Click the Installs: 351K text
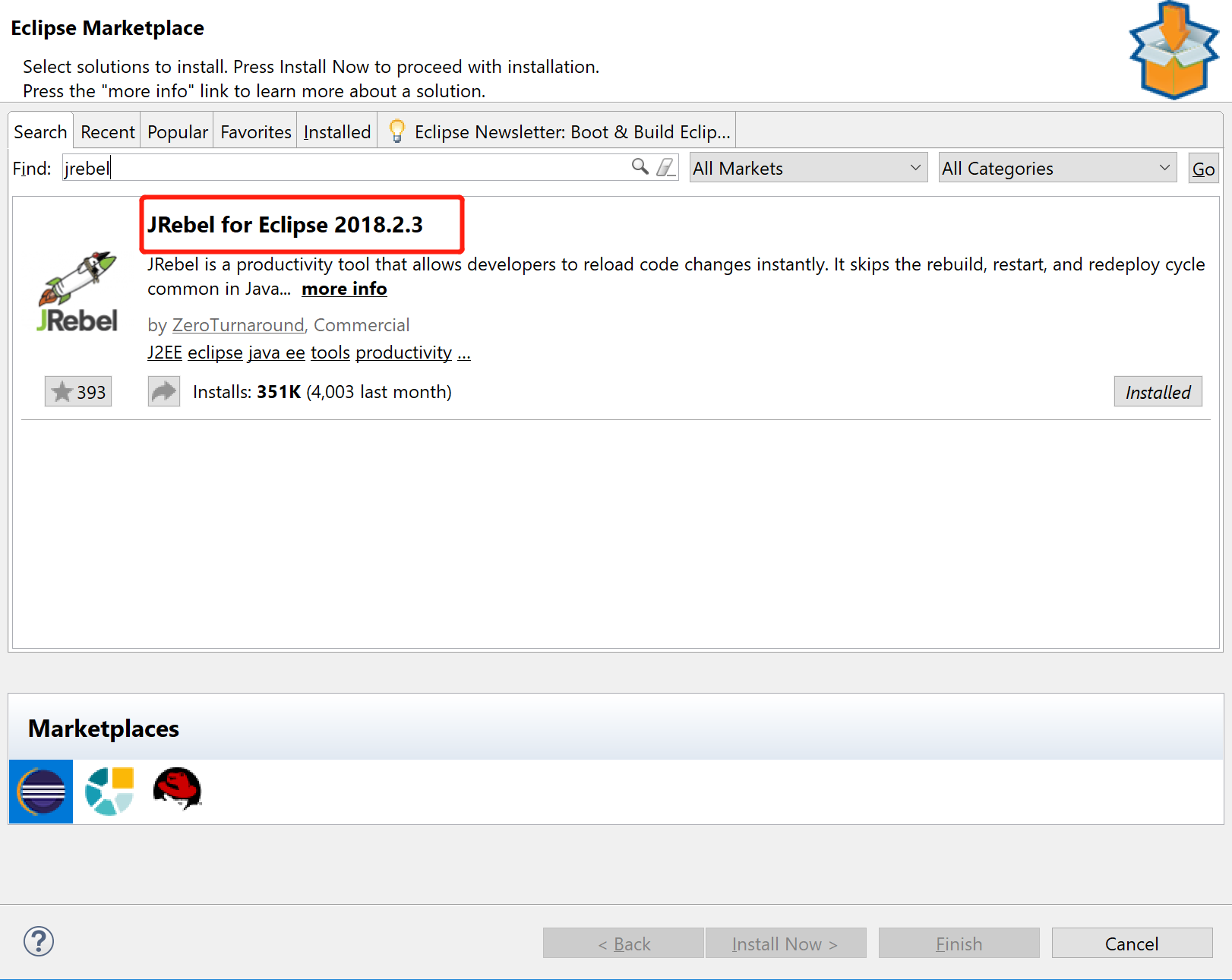The height and width of the screenshot is (980, 1232). [247, 392]
